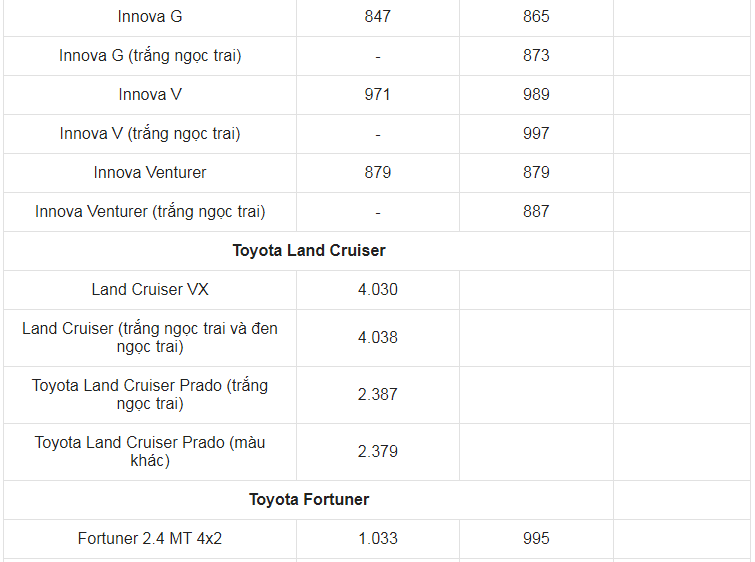
Task: Click the Toyota Fortuner section heading
Action: pos(309,499)
